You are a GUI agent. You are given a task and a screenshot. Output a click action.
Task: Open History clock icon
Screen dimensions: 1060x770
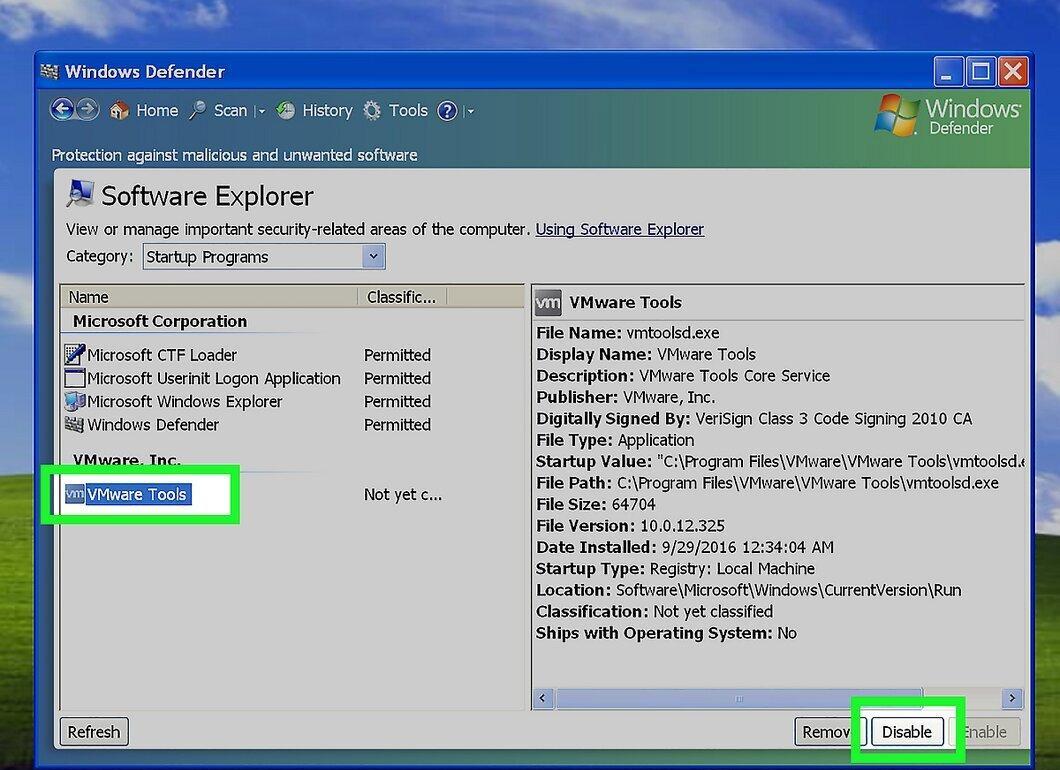(x=285, y=110)
